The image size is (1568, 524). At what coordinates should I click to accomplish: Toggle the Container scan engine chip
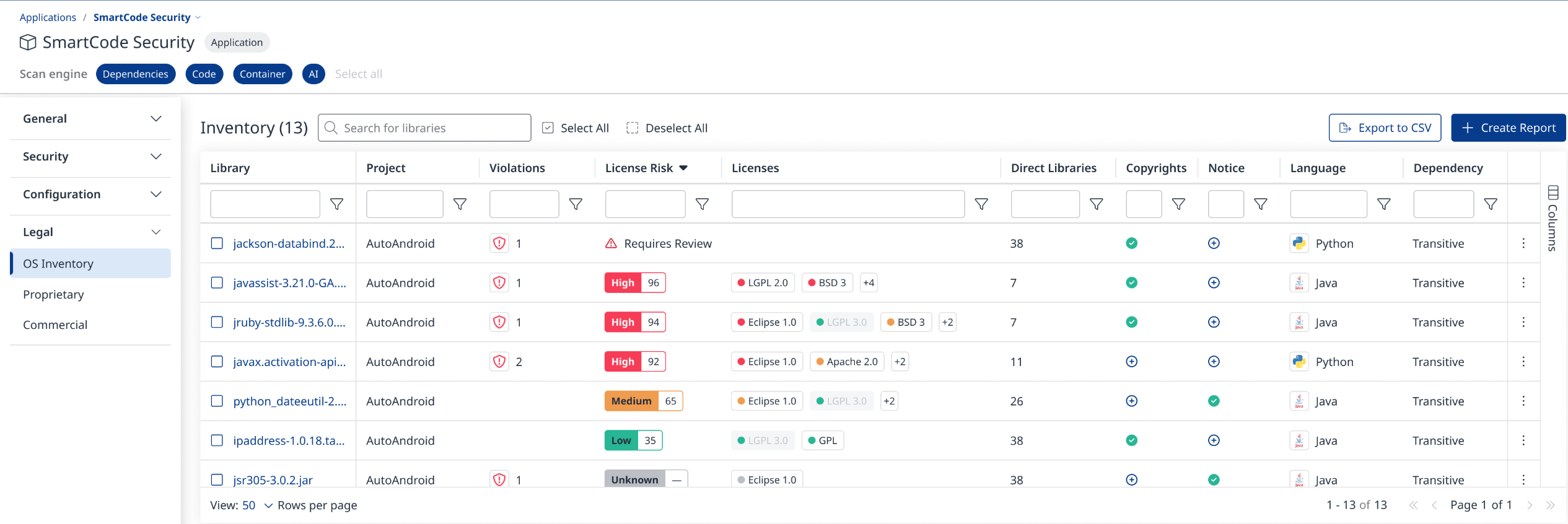(263, 74)
